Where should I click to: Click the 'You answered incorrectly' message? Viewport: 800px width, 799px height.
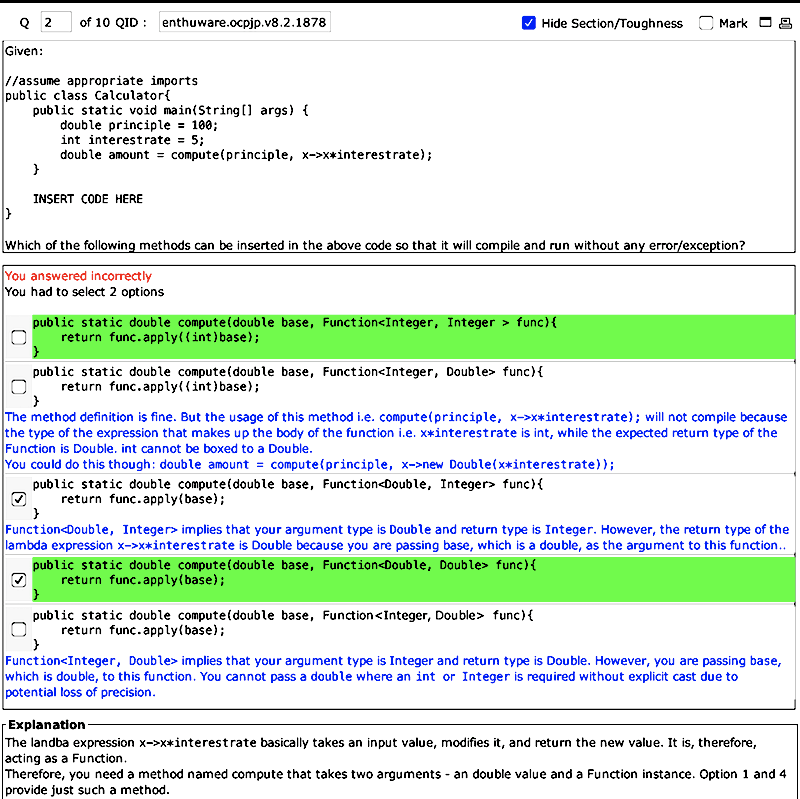(79, 276)
